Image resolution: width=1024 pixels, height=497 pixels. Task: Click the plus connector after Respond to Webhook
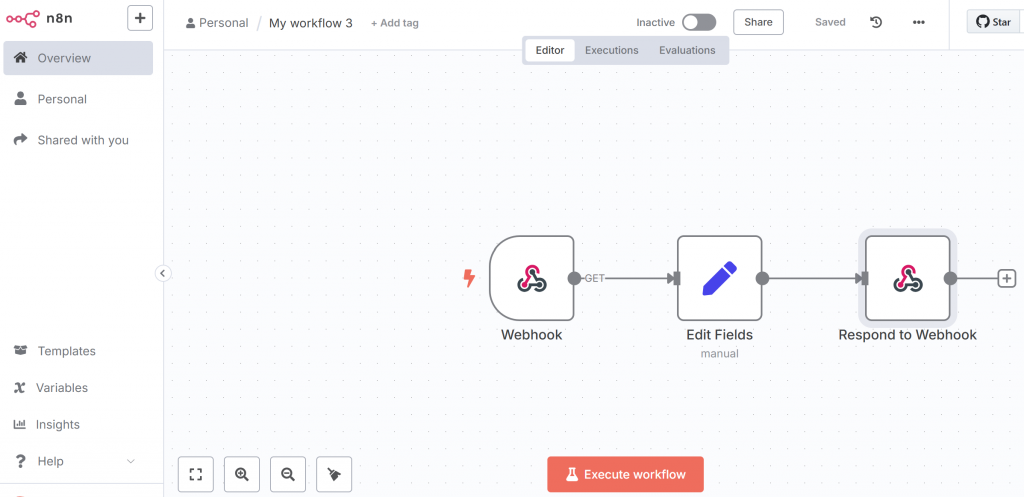[x=1007, y=279]
